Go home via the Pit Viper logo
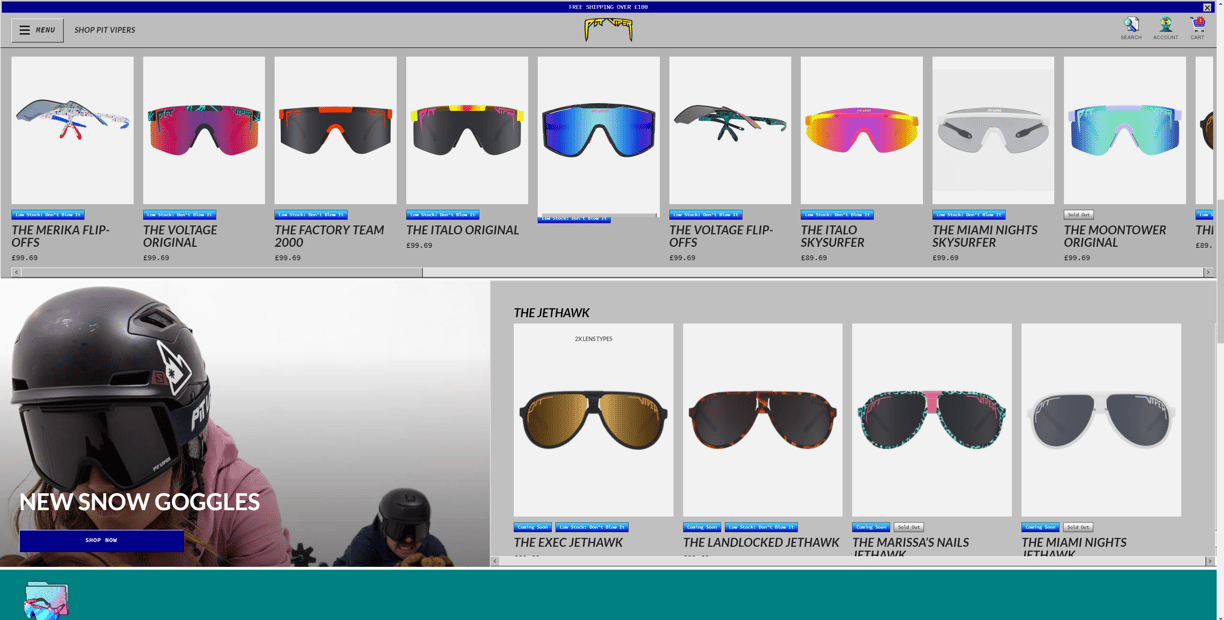 pos(608,30)
